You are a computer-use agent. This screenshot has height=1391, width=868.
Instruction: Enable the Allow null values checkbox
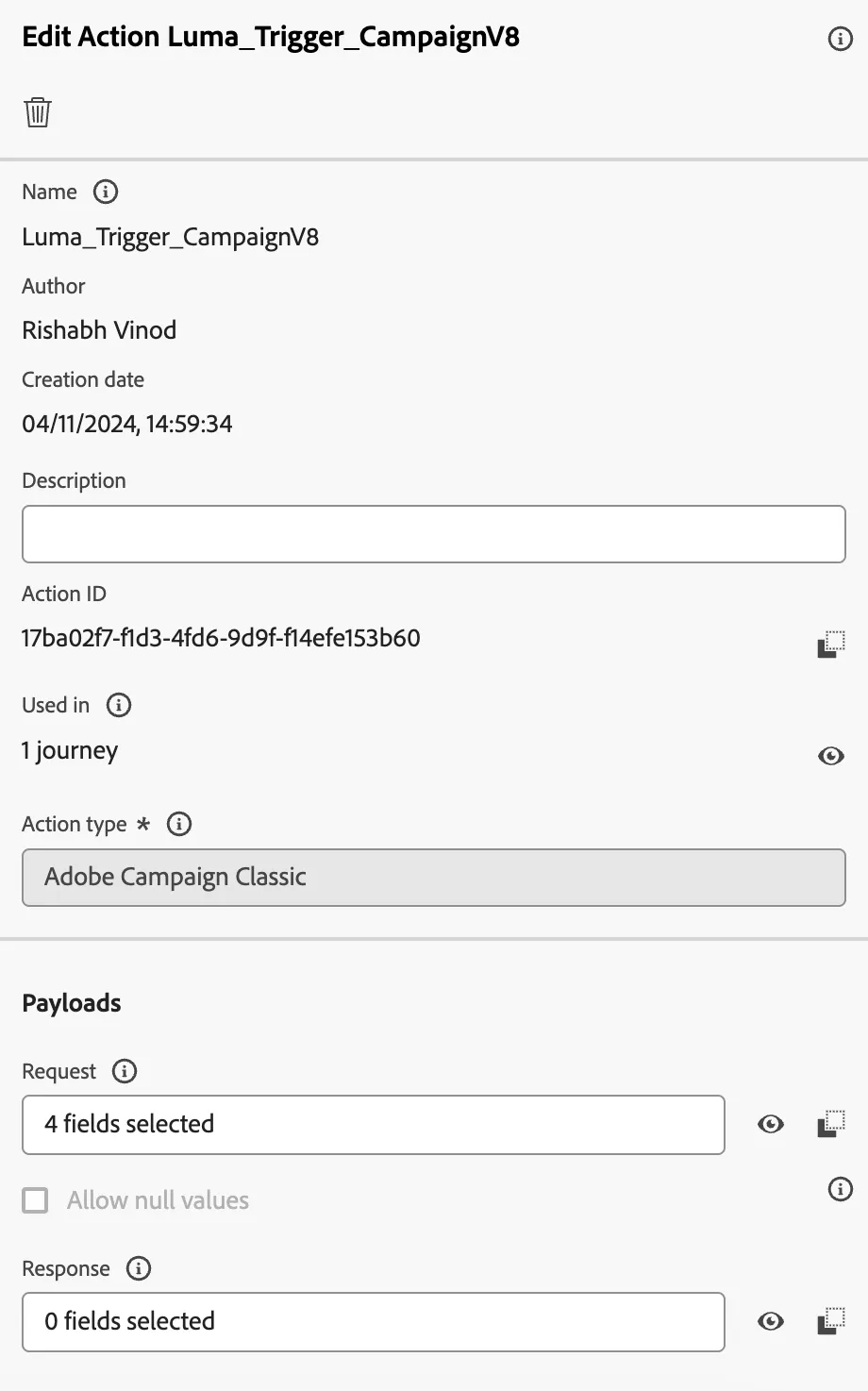click(35, 1200)
